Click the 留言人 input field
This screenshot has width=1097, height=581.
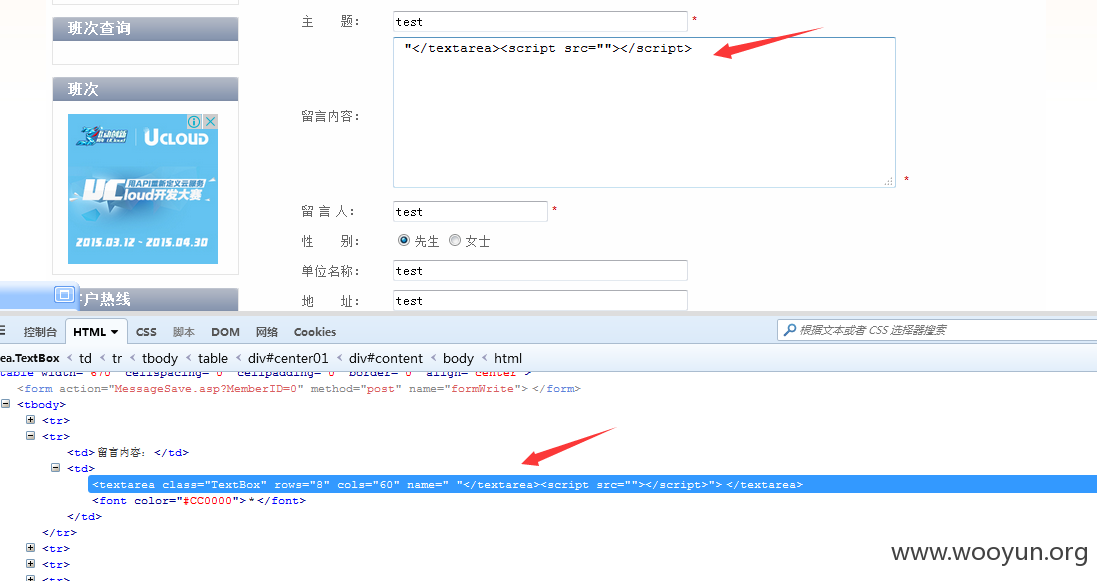[470, 211]
